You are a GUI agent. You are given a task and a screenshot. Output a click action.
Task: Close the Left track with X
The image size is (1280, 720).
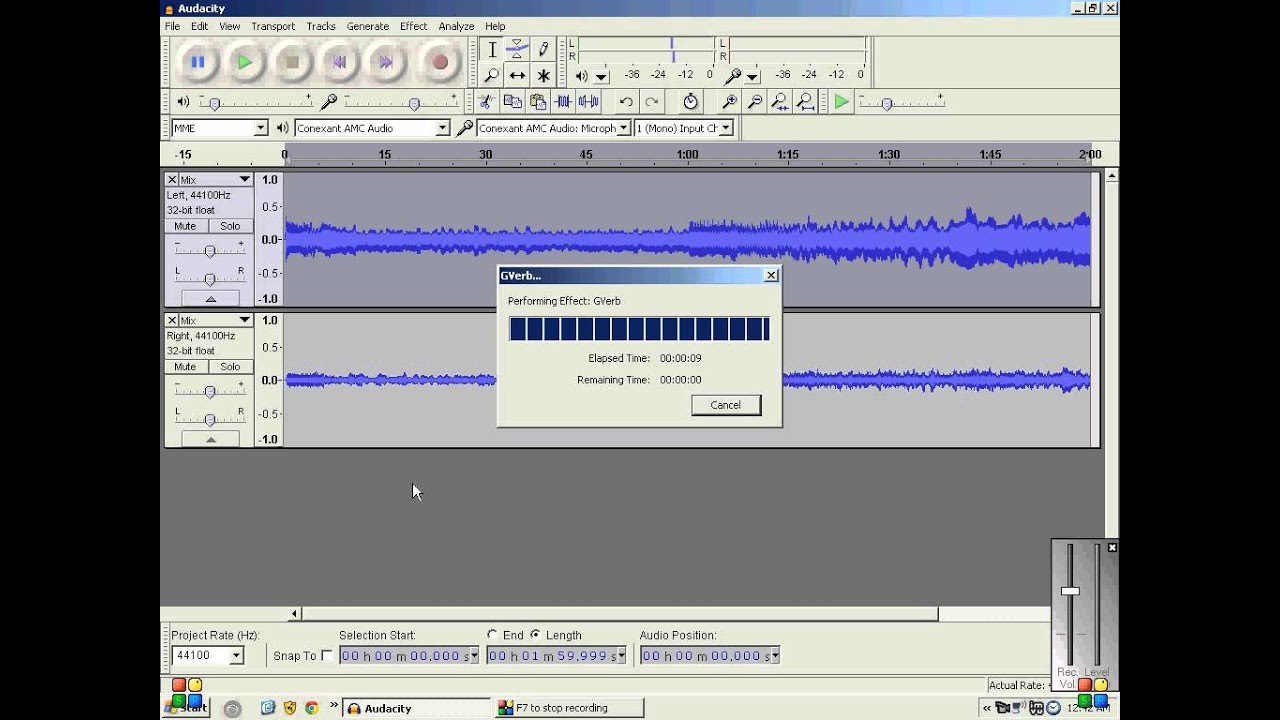(172, 180)
